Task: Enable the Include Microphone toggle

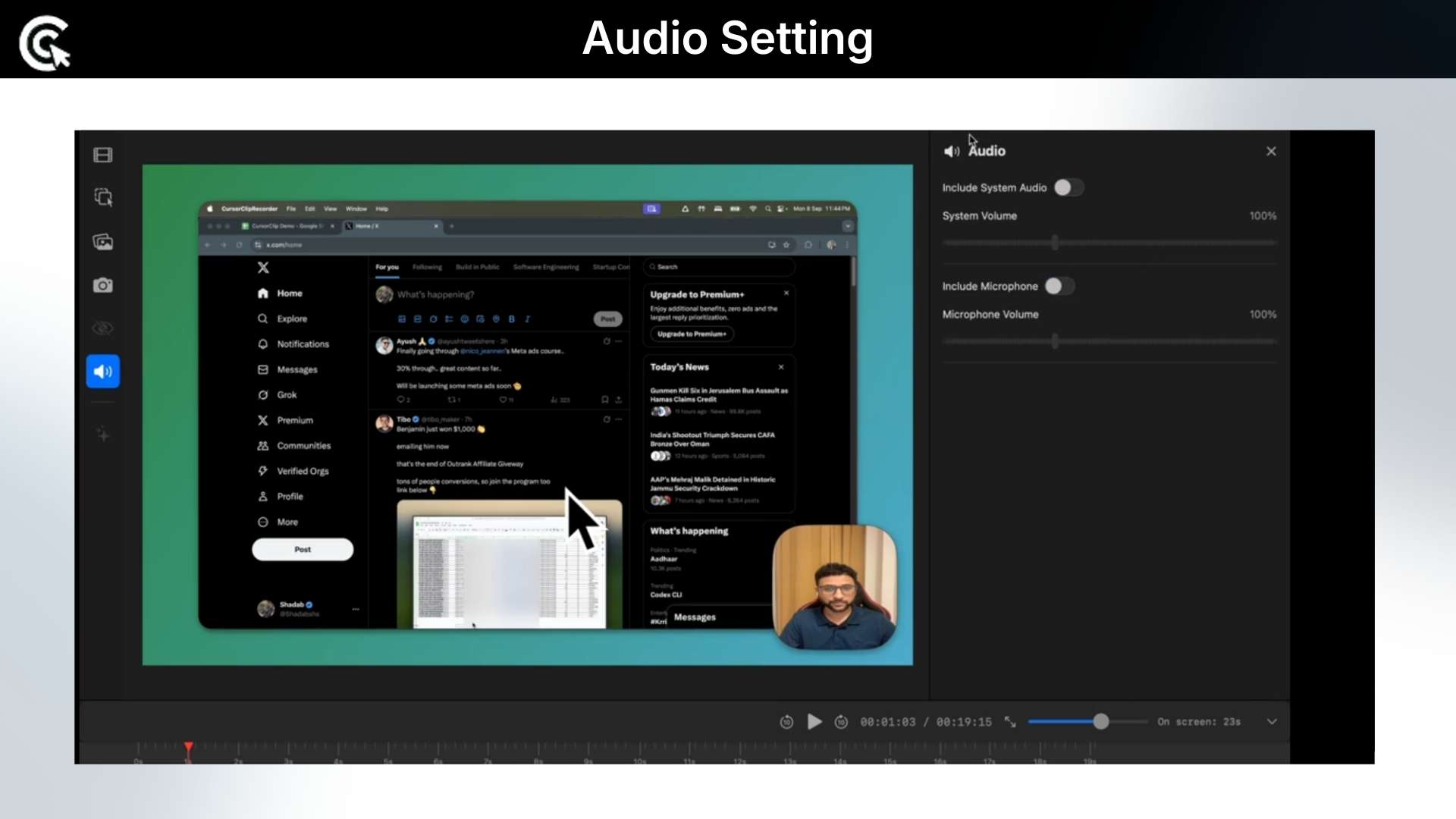Action: pos(1059,286)
